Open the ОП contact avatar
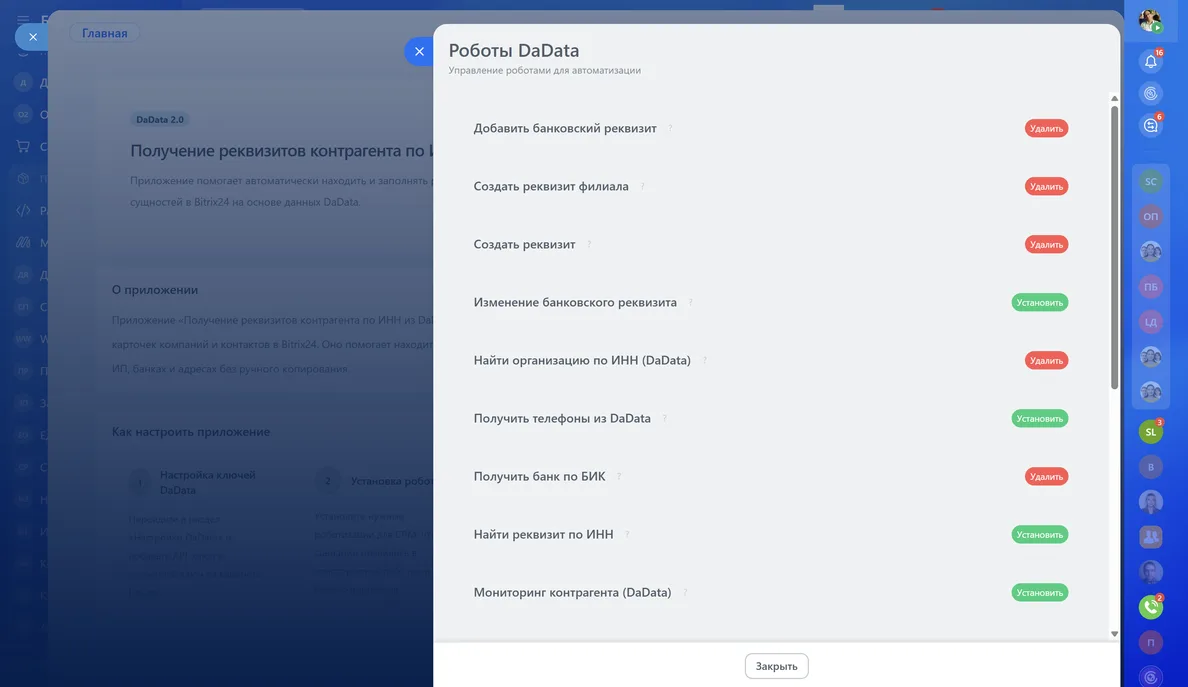The width and height of the screenshot is (1188, 687). [x=1151, y=217]
